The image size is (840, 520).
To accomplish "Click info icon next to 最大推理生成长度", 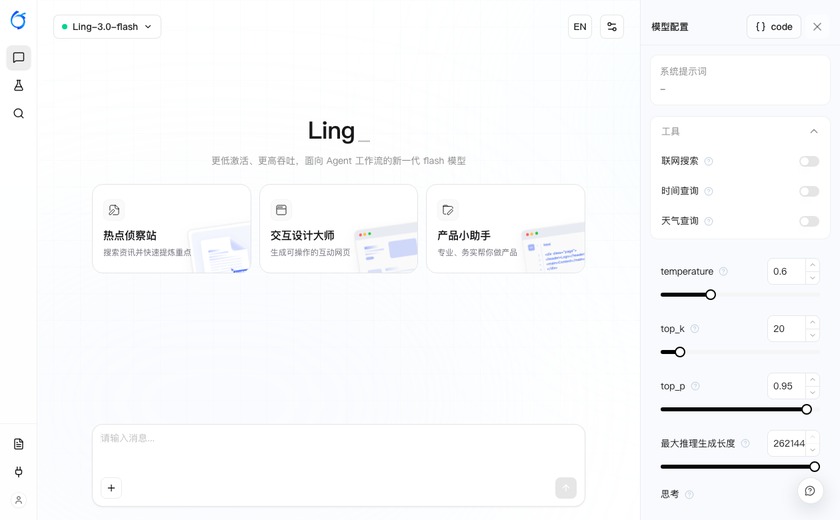I will click(x=745, y=443).
